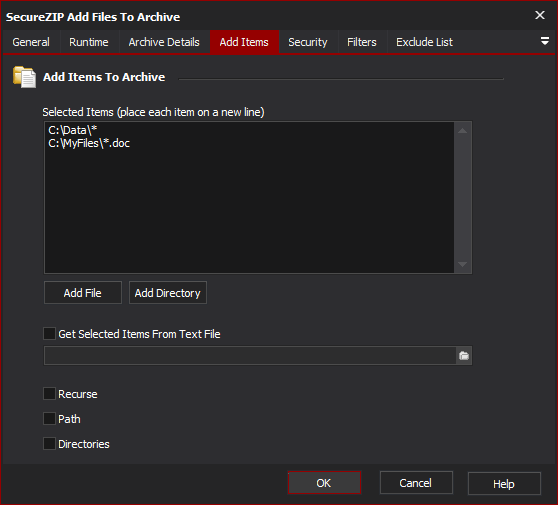Confirm with the OK button
The width and height of the screenshot is (558, 505).
pos(324,483)
